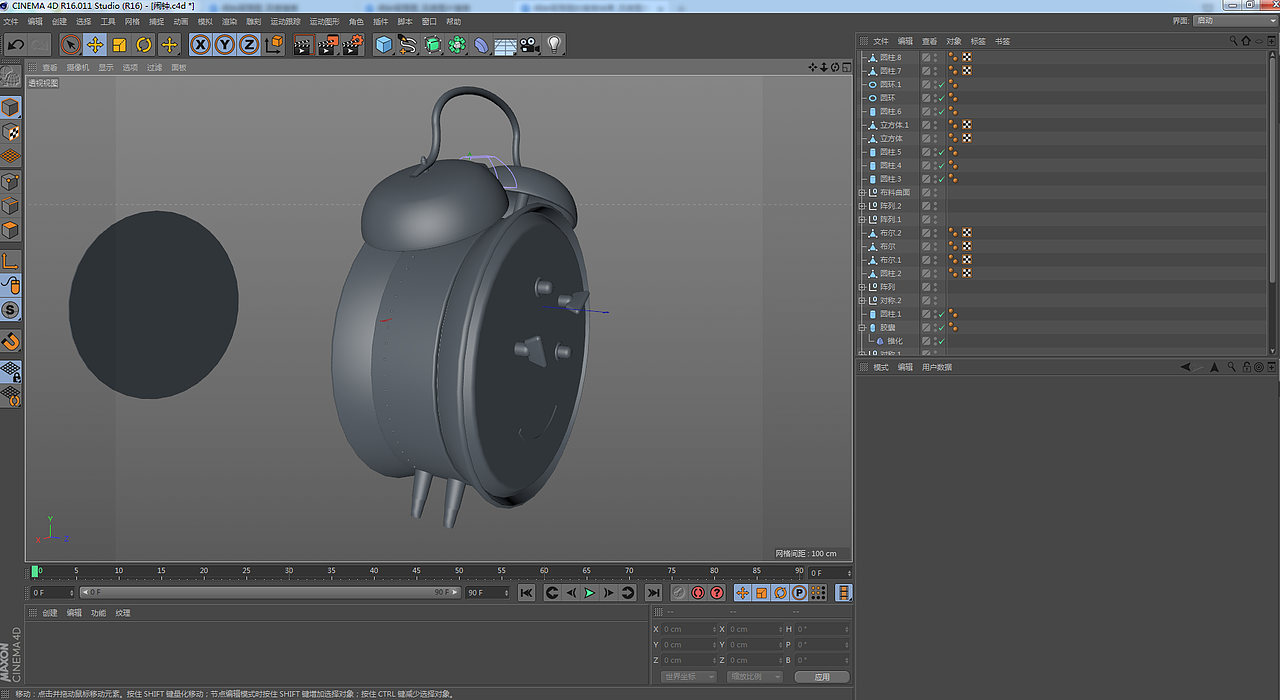
Task: Switch the coordinate system cube icon
Action: [x=274, y=44]
